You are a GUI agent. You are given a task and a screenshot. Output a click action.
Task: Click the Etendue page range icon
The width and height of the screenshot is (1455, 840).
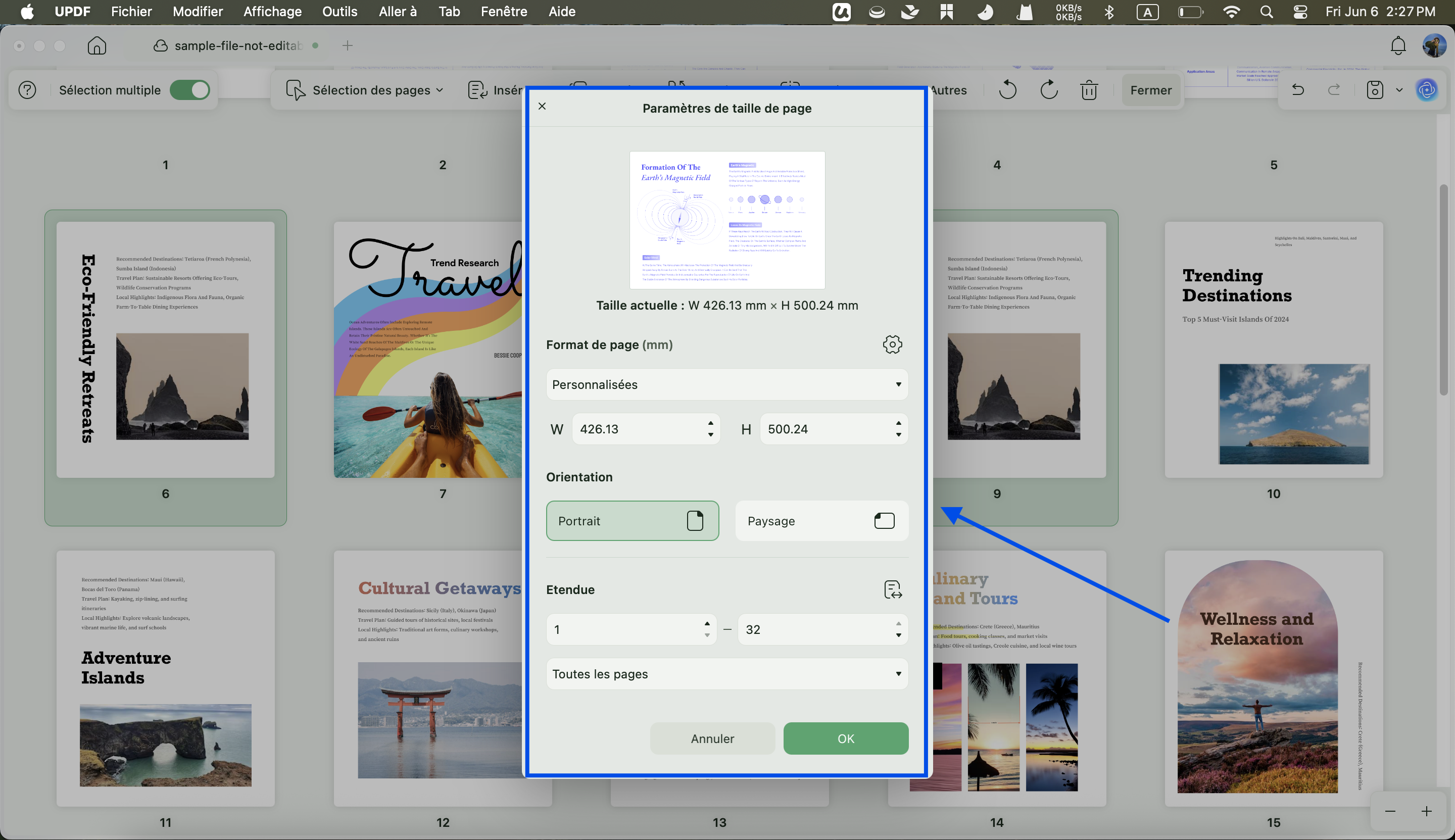[893, 589]
